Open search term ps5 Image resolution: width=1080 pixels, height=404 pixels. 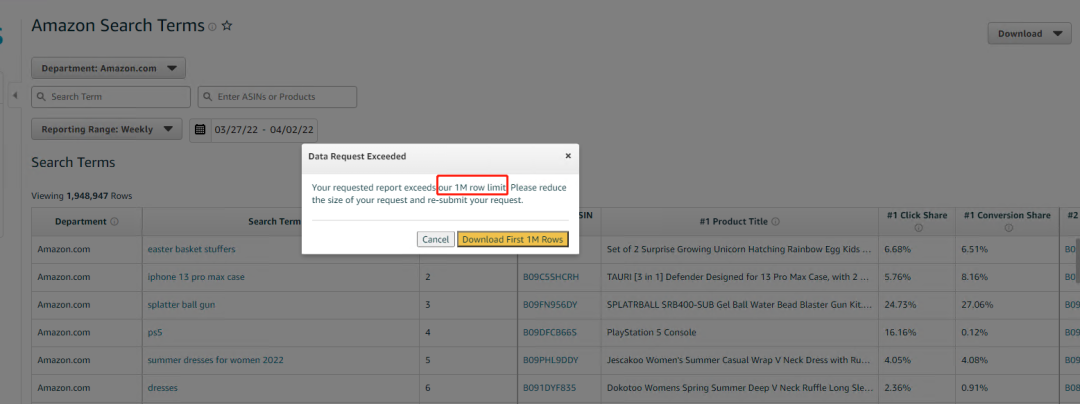(155, 332)
